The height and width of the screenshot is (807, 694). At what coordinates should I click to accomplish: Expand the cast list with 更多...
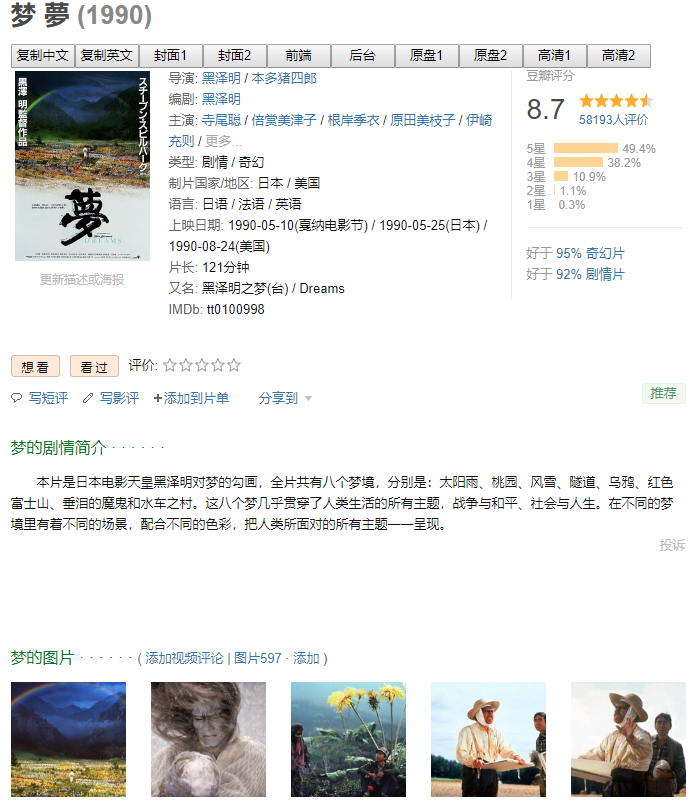(223, 141)
